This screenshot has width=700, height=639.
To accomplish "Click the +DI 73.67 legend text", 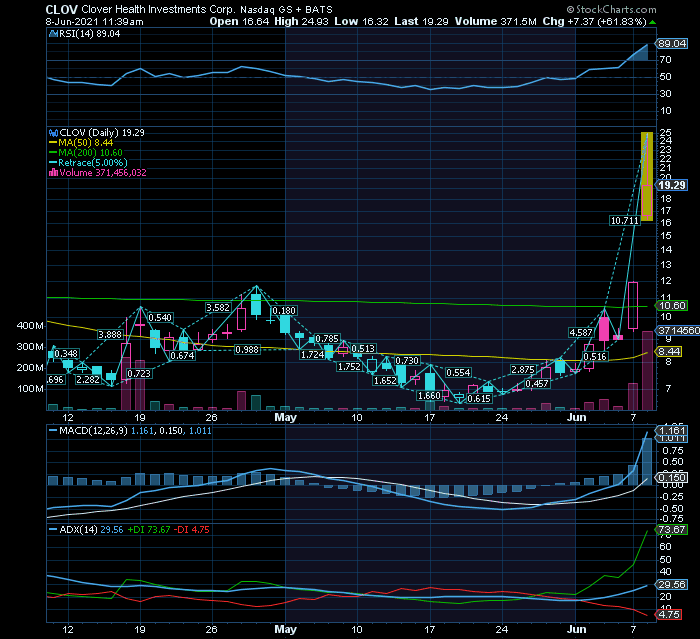I will coord(149,530).
